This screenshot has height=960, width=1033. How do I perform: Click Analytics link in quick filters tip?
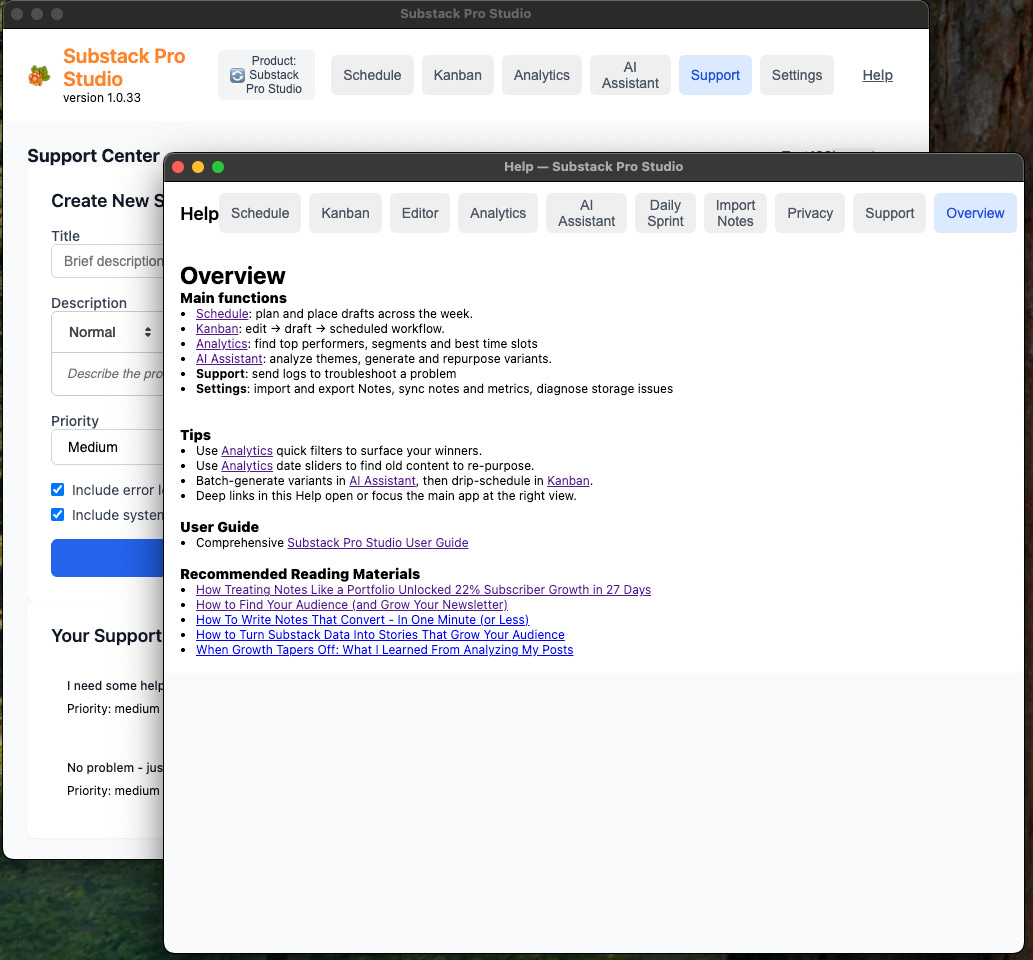point(247,451)
